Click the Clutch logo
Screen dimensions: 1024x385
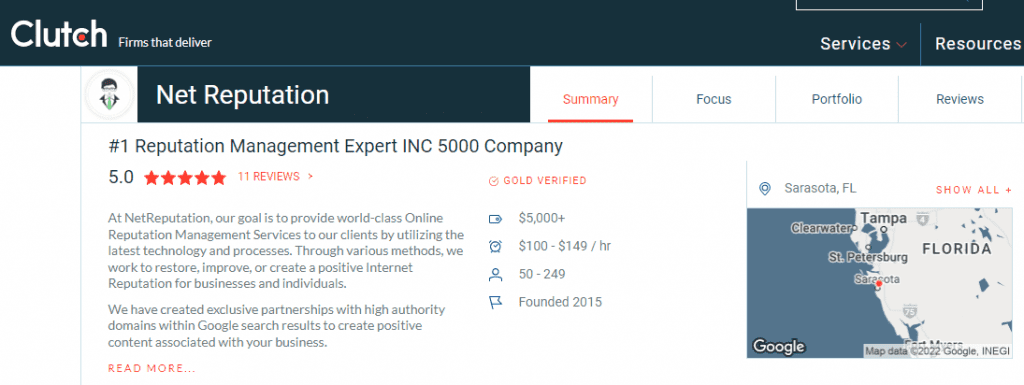click(x=59, y=34)
